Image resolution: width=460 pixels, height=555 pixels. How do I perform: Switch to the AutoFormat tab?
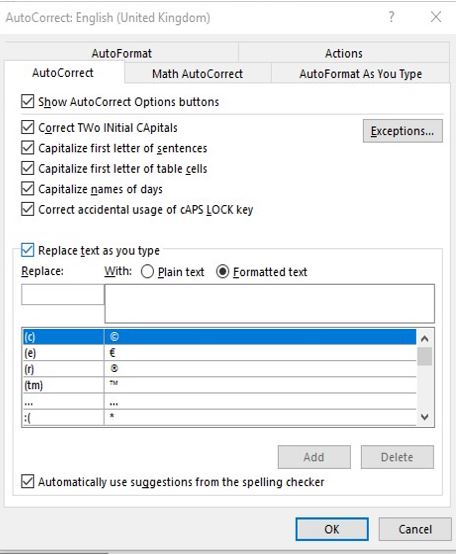(121, 53)
